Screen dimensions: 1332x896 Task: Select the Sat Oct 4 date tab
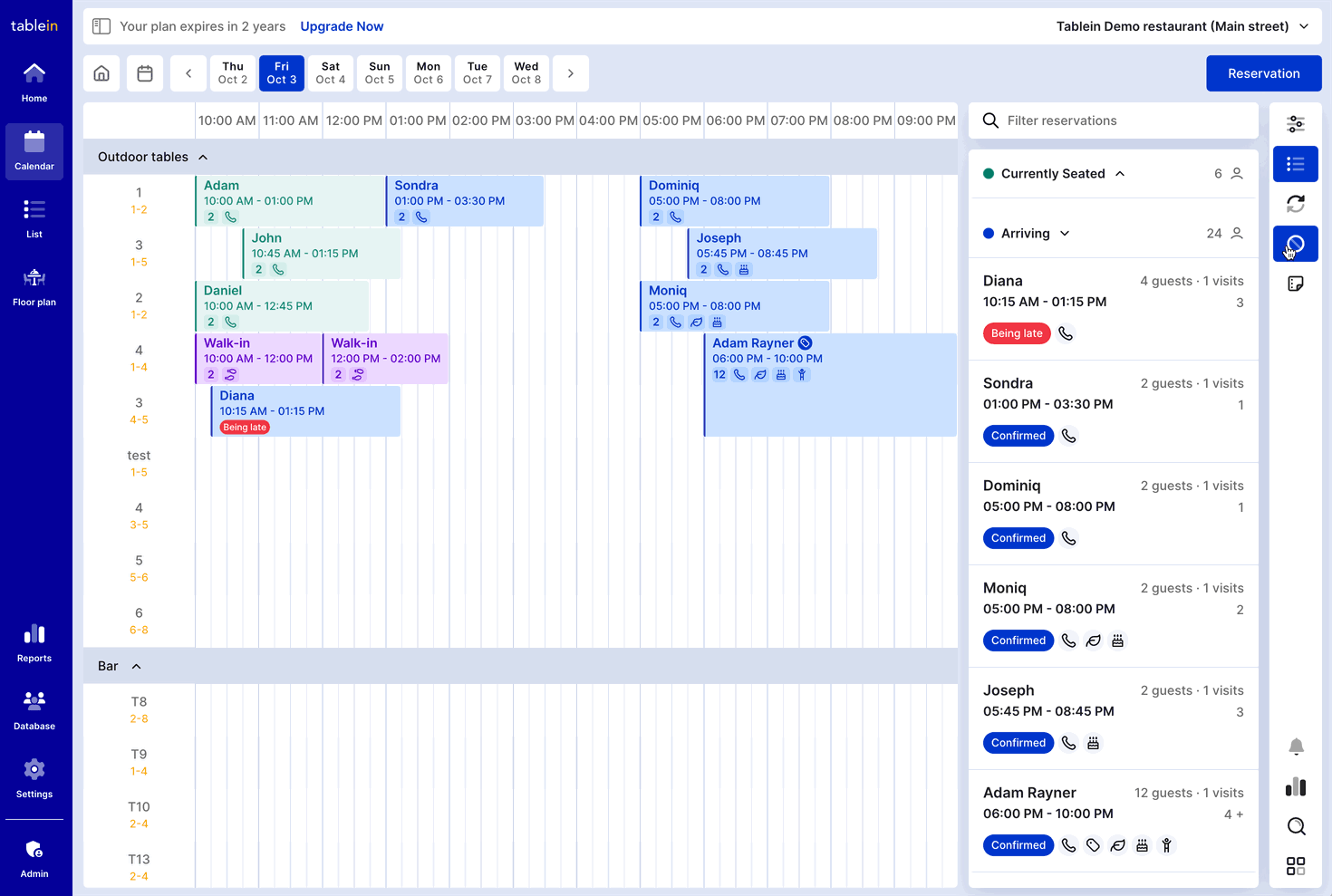[331, 73]
